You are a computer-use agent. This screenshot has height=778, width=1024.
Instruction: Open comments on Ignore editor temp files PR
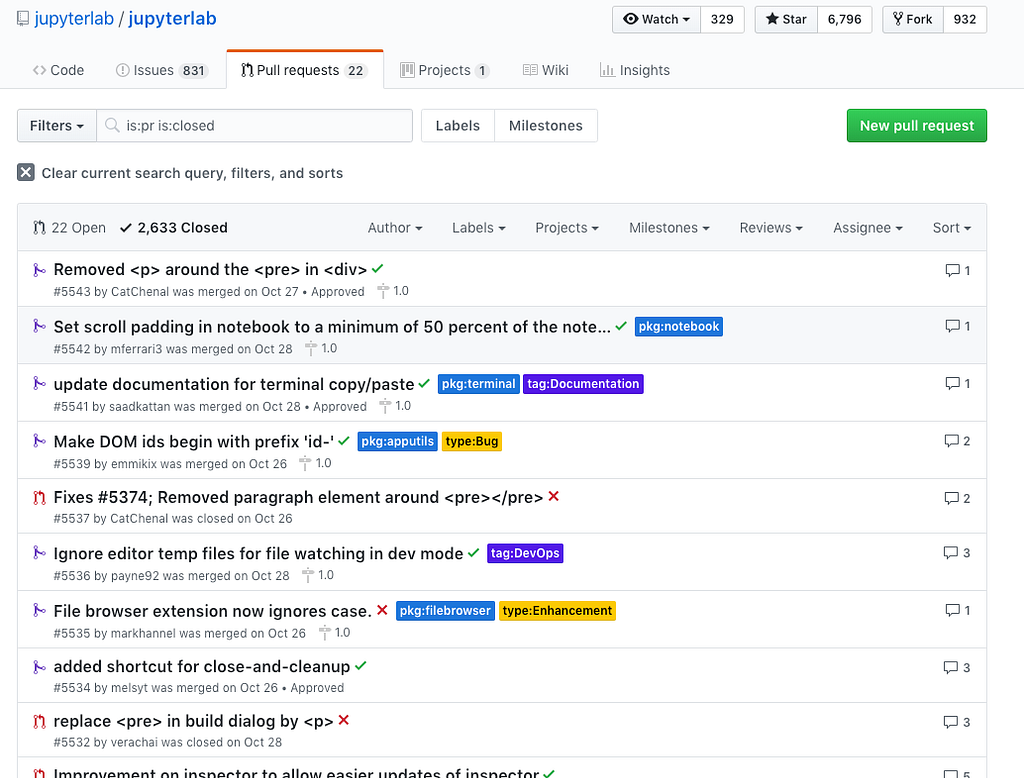pos(957,553)
